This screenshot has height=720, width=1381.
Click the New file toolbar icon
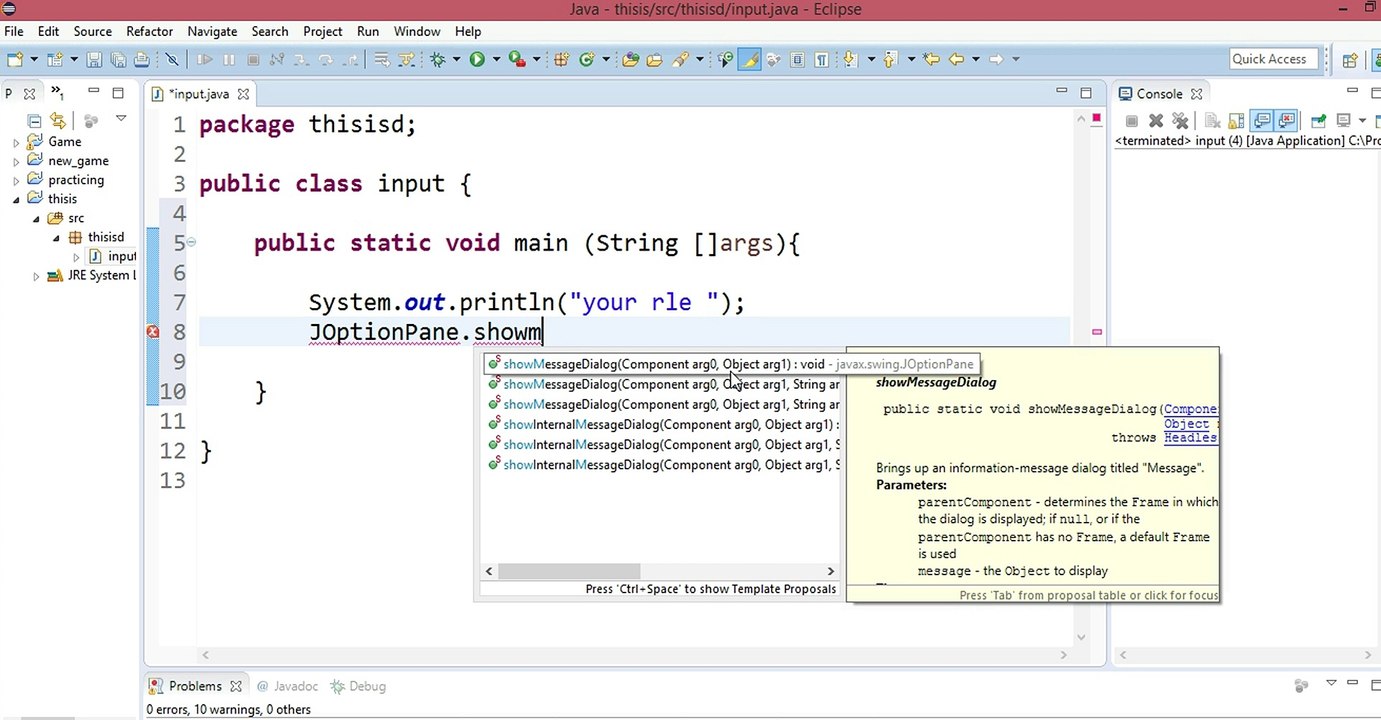[x=15, y=59]
